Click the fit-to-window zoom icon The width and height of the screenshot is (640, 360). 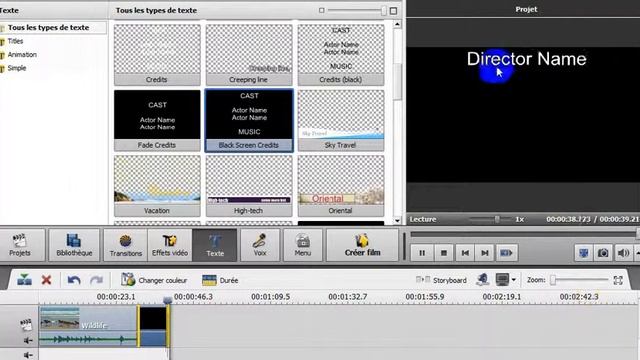618,280
